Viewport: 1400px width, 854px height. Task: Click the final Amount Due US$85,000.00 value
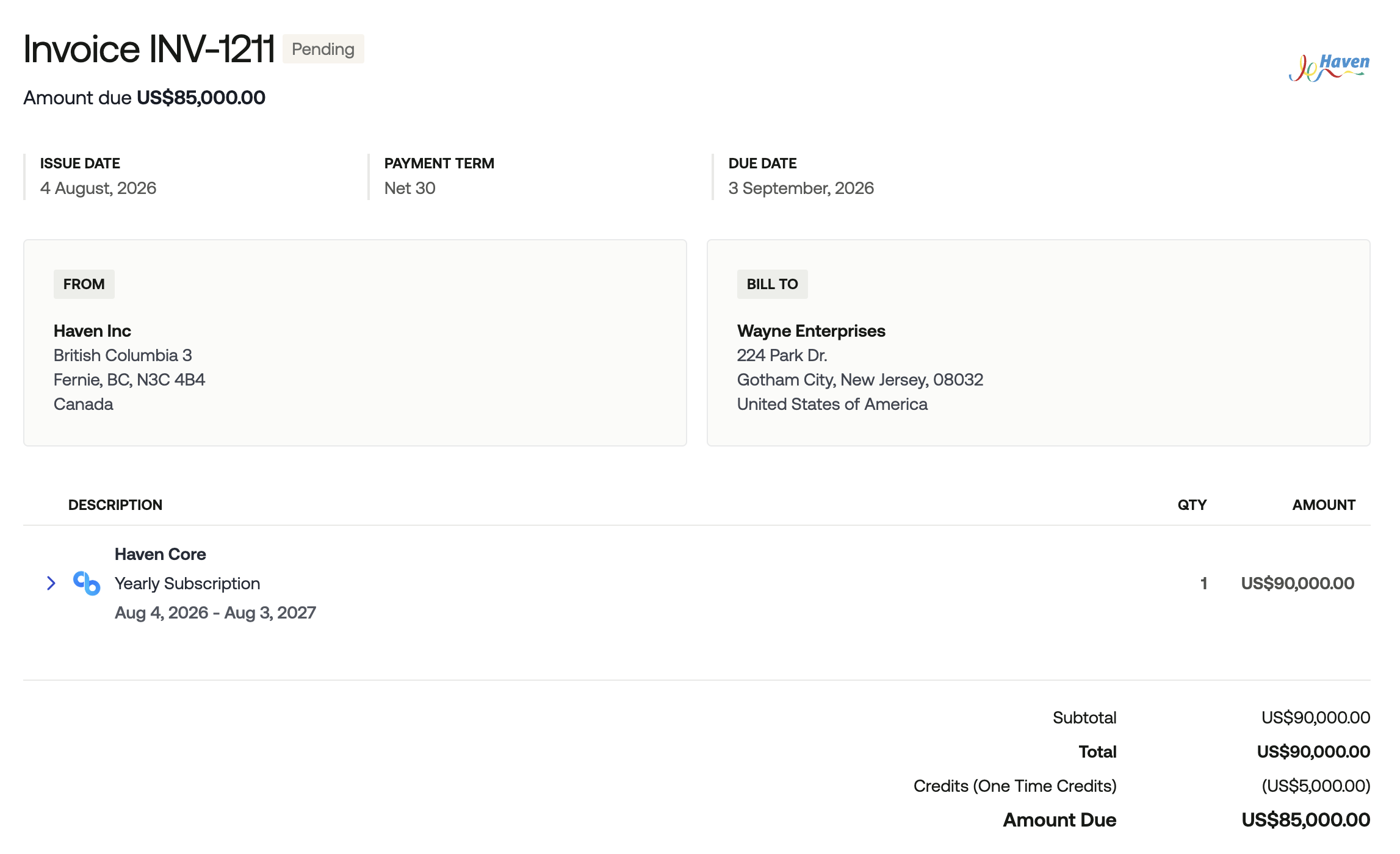point(1306,820)
